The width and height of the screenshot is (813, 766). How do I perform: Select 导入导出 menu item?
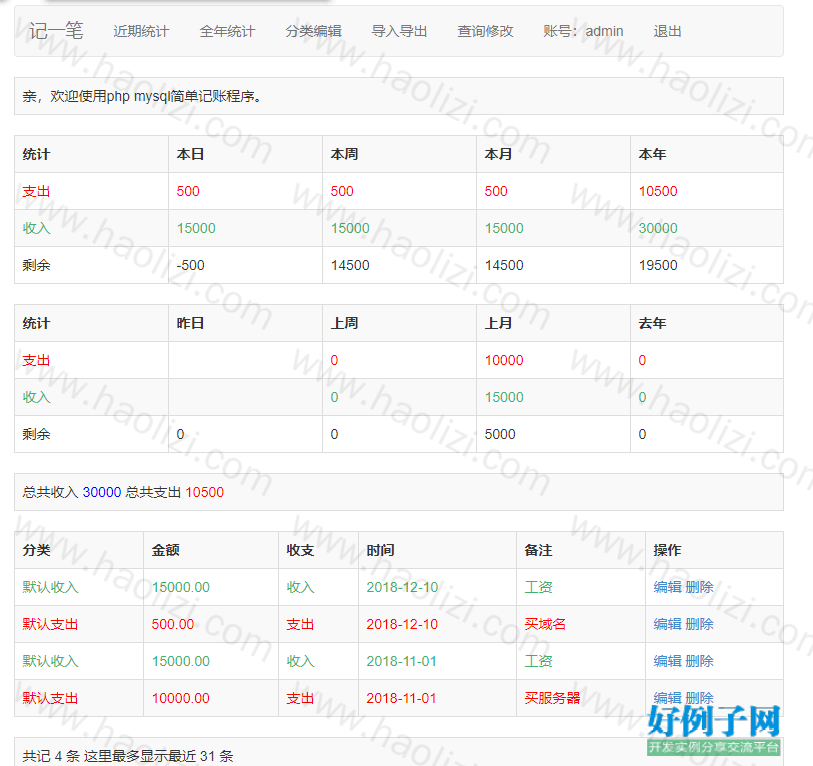click(399, 31)
